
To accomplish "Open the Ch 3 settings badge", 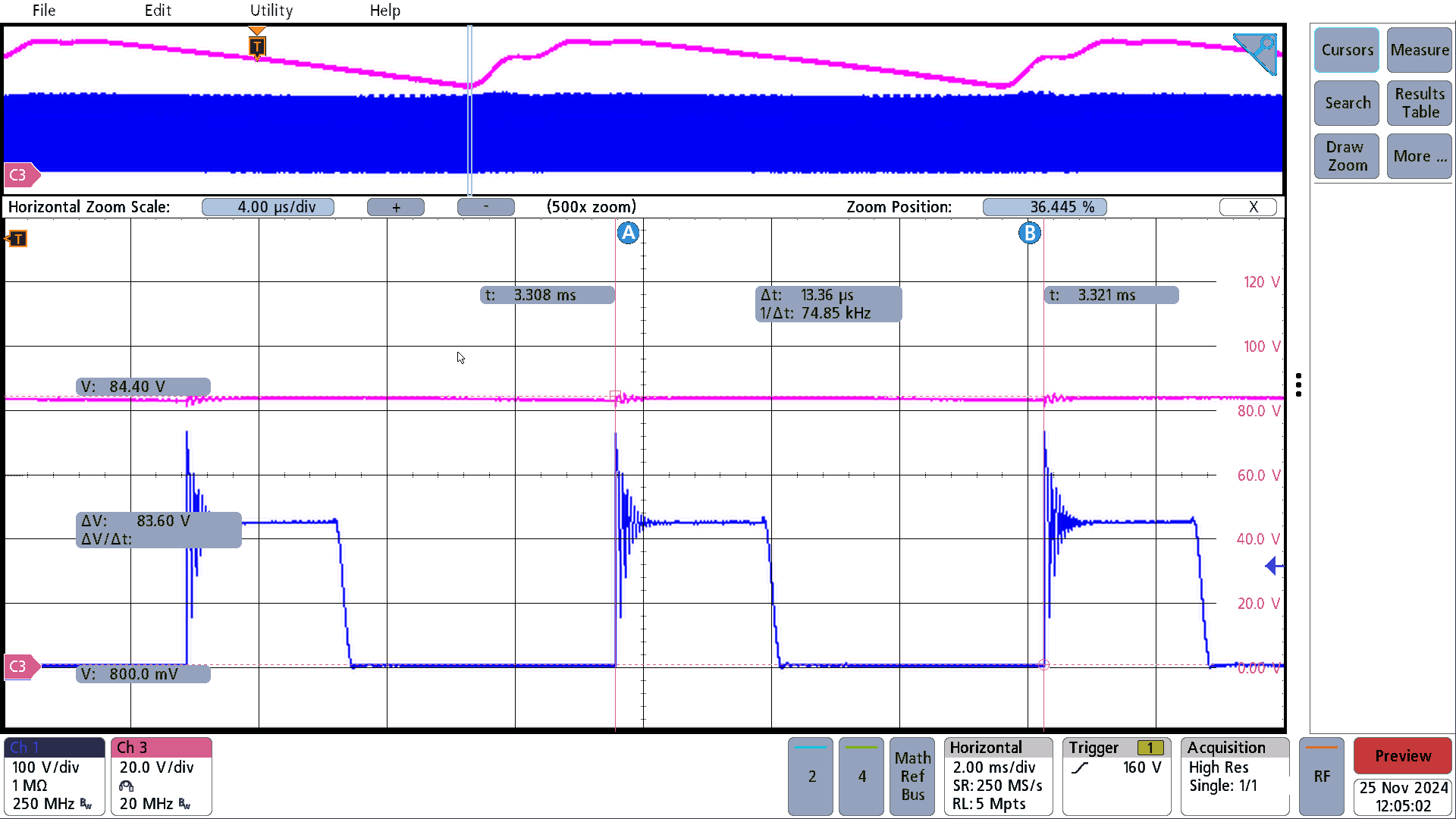I will pyautogui.click(x=162, y=777).
